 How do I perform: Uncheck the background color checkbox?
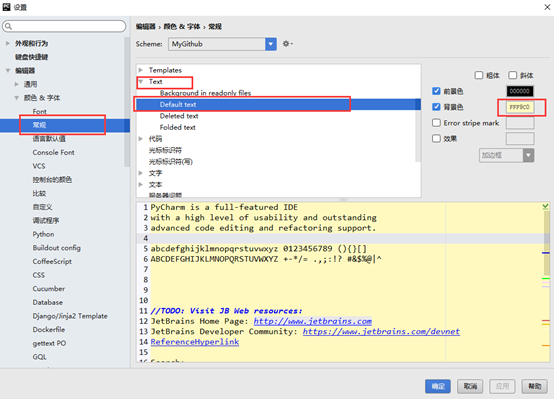pos(436,107)
